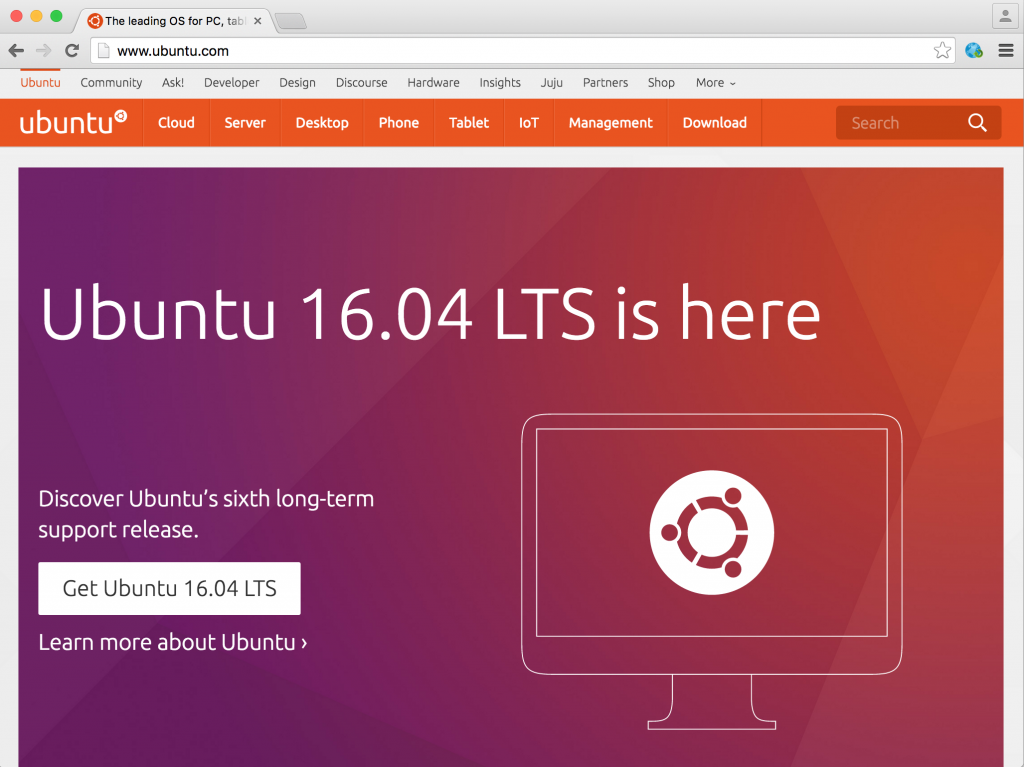Expand the More navigation dropdown

714,83
